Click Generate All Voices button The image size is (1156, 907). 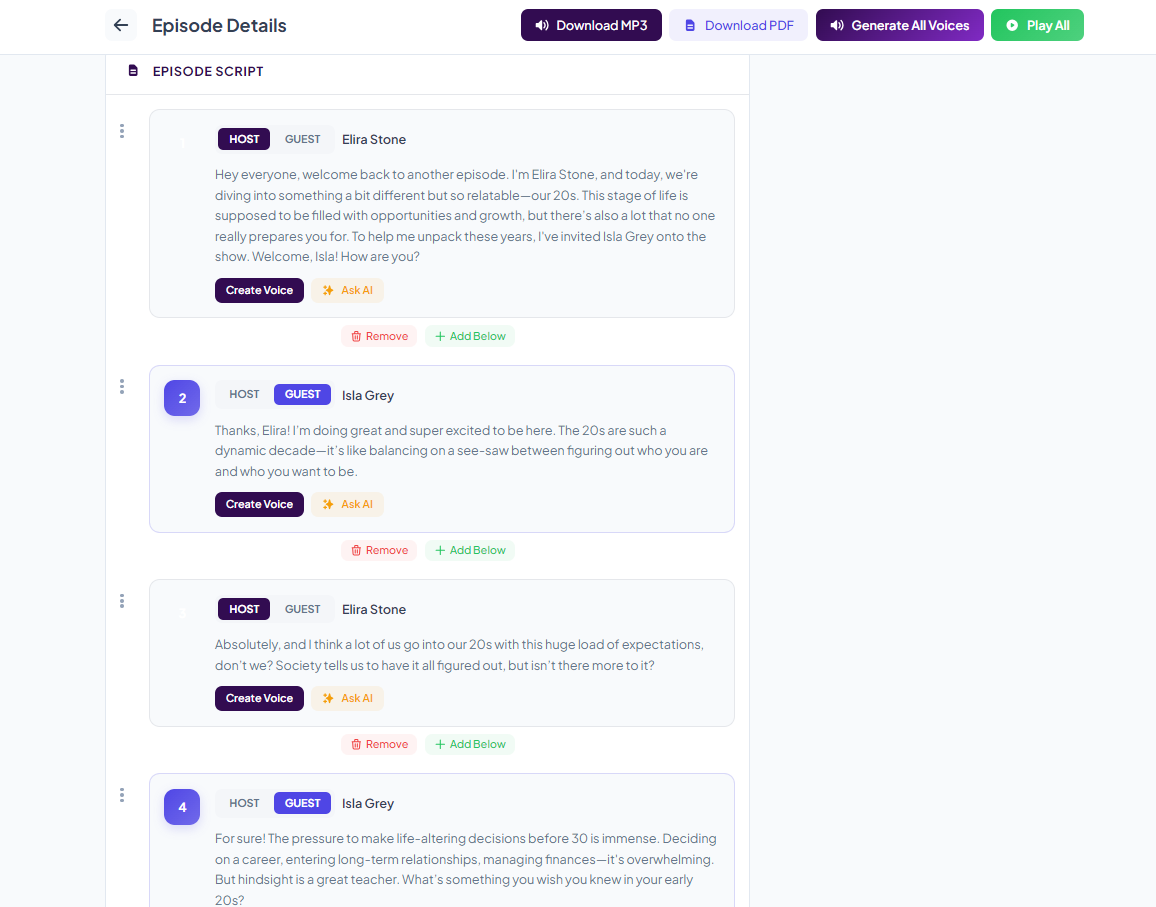coord(899,25)
